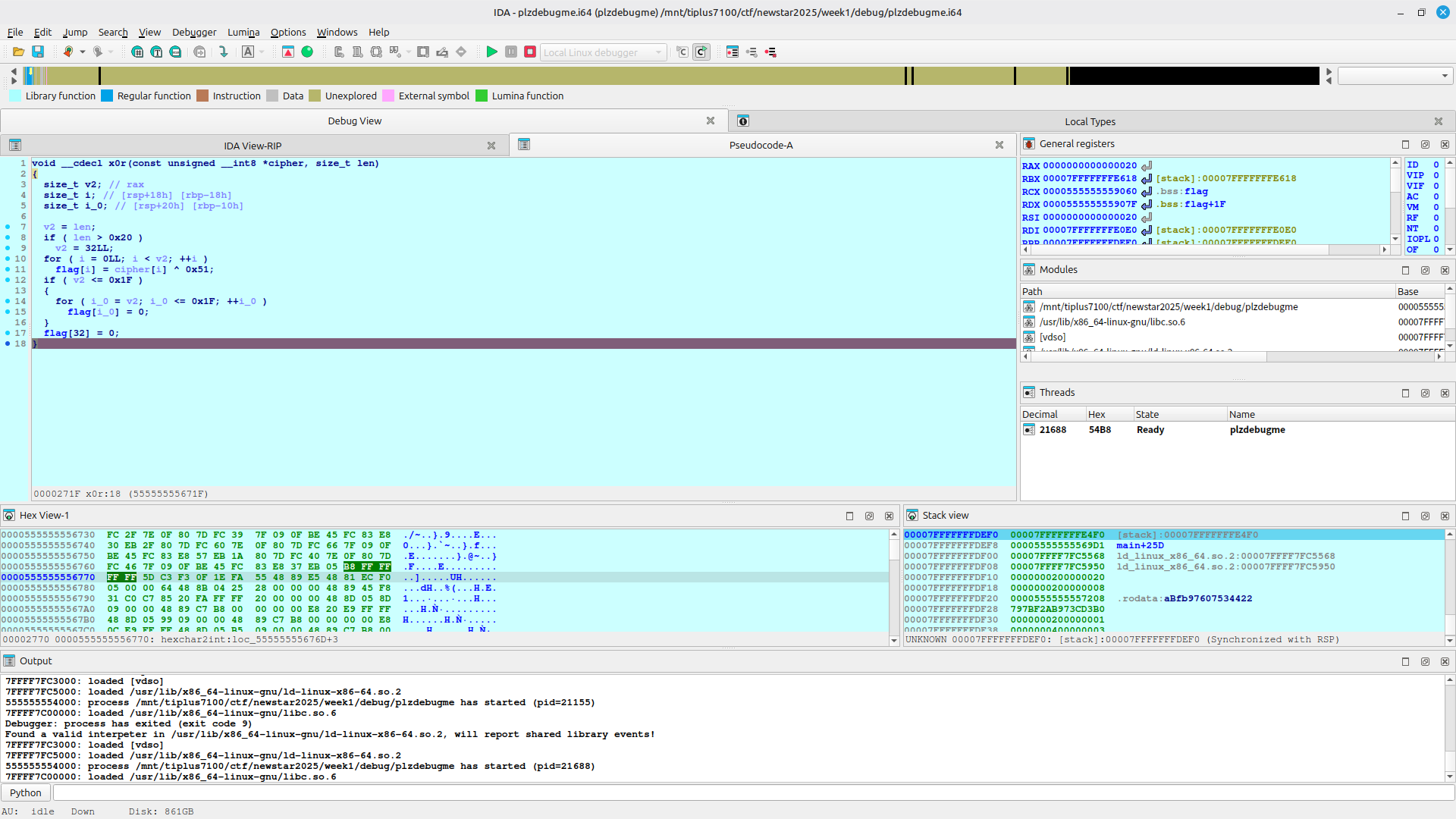The height and width of the screenshot is (819, 1456).
Task: Click the Hex View-1 panel icon
Action: [9, 515]
